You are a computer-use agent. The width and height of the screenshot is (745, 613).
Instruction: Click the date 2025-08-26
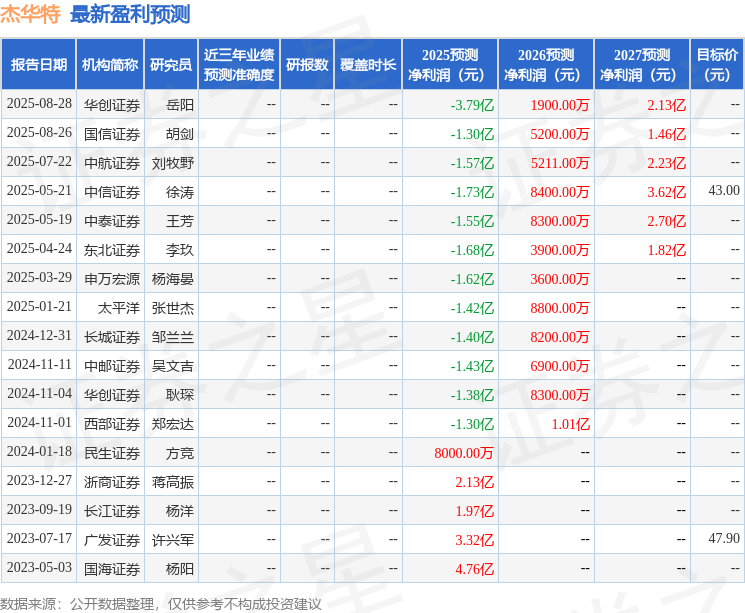[x=39, y=133]
